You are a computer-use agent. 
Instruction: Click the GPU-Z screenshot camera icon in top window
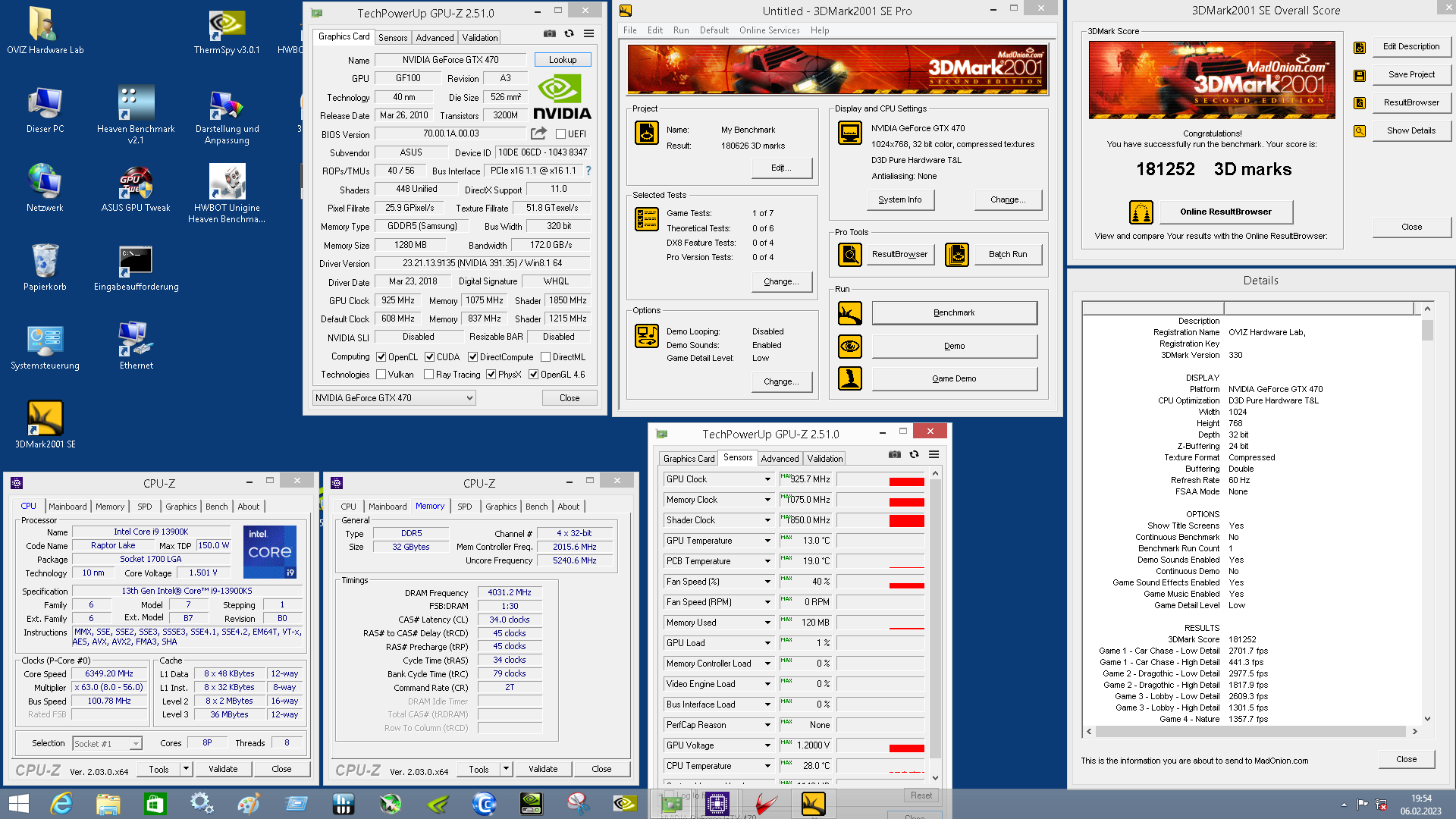(x=549, y=33)
